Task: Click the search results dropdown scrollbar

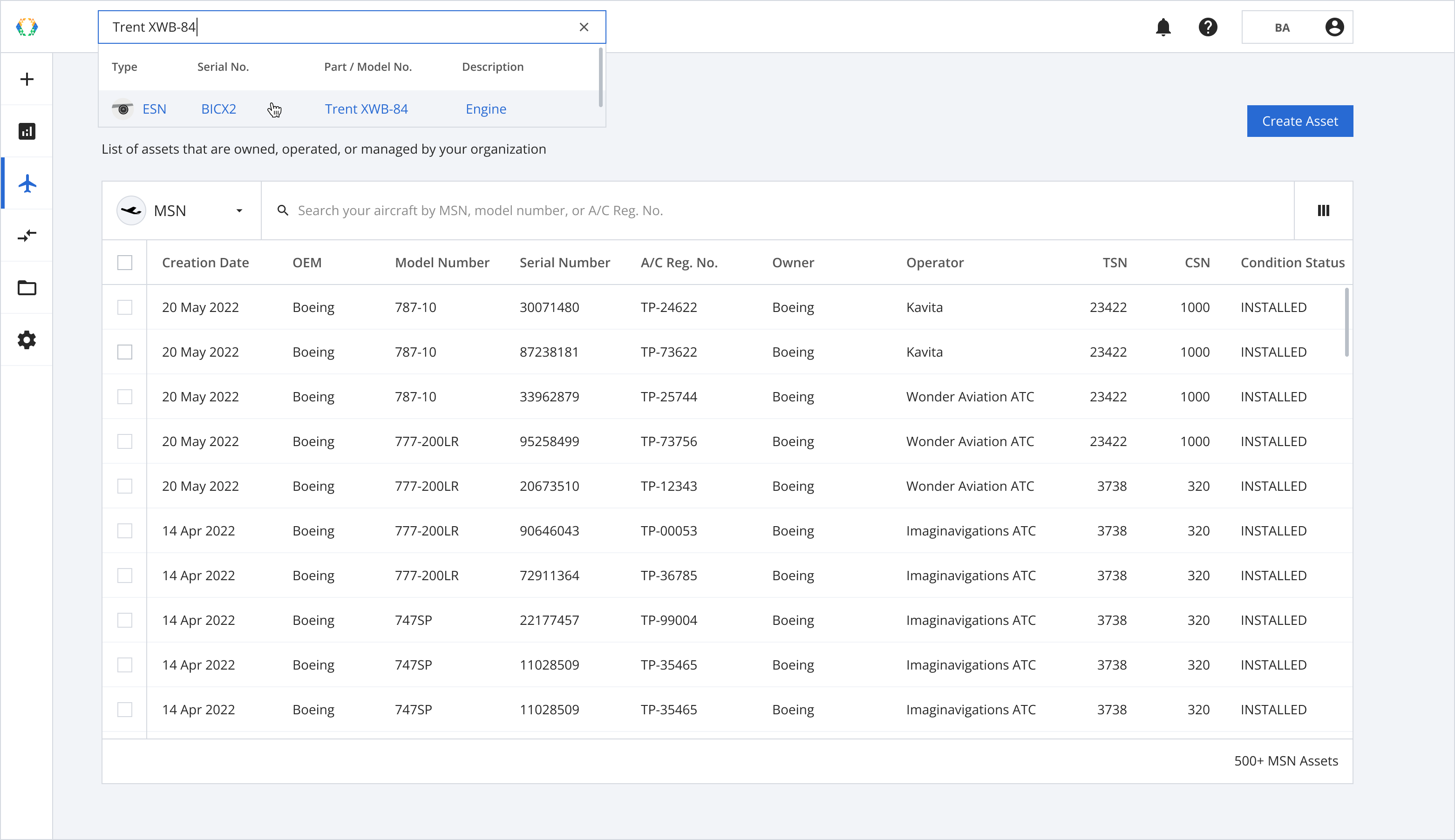Action: (x=600, y=78)
